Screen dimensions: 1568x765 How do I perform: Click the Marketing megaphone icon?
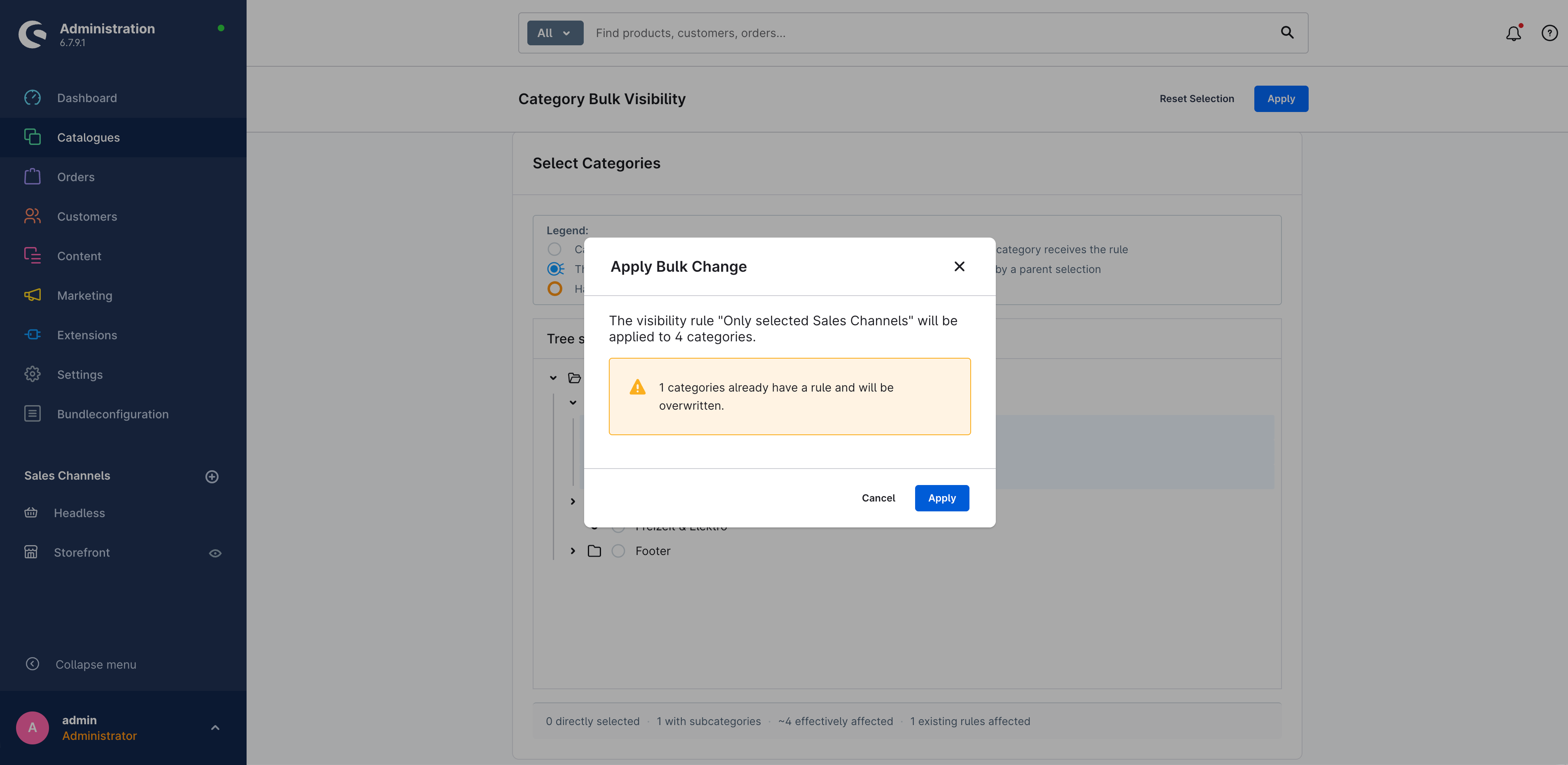pyautogui.click(x=32, y=295)
